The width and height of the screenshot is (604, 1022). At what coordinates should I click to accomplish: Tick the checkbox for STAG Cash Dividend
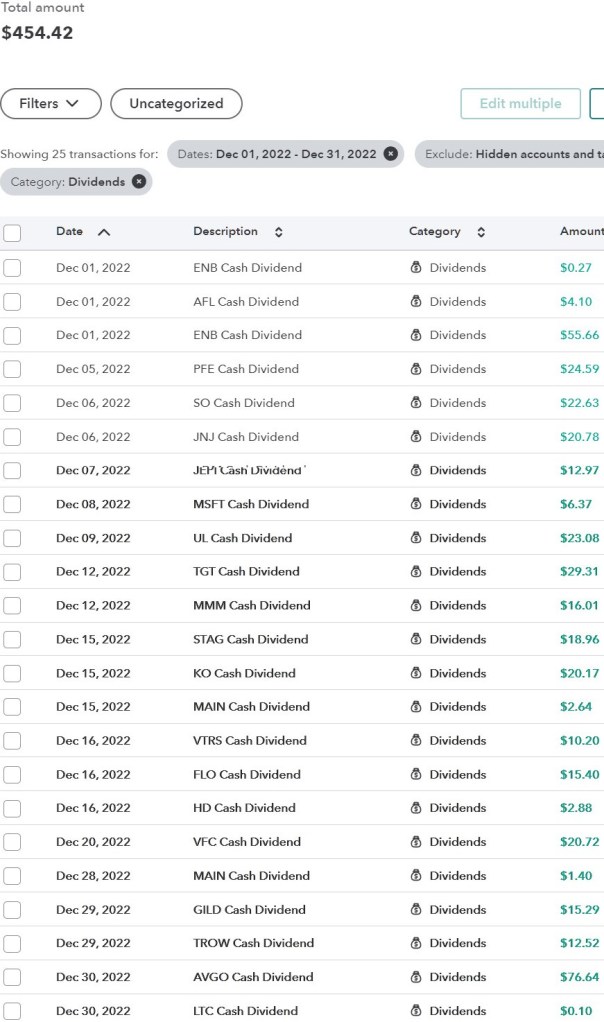(x=12, y=639)
